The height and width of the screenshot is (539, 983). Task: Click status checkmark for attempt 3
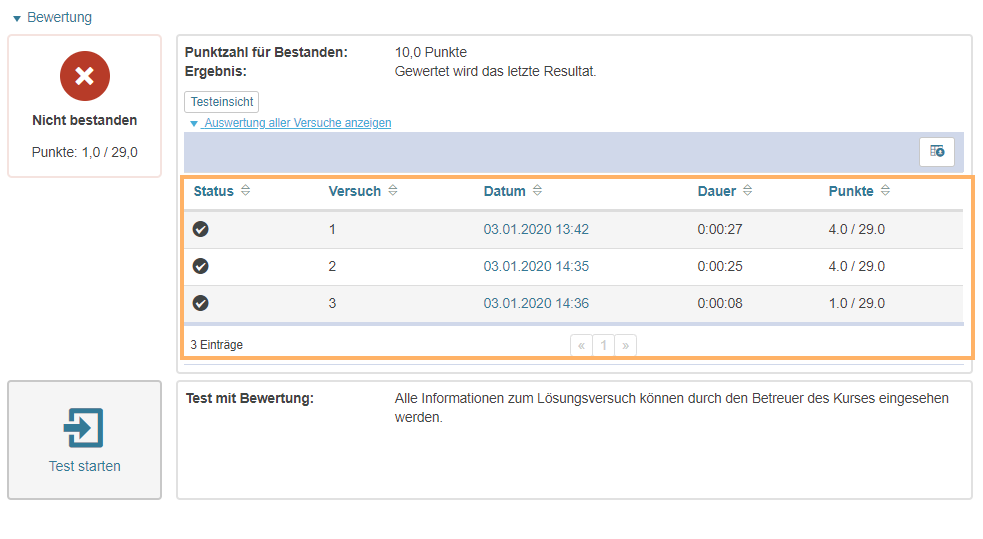point(201,303)
